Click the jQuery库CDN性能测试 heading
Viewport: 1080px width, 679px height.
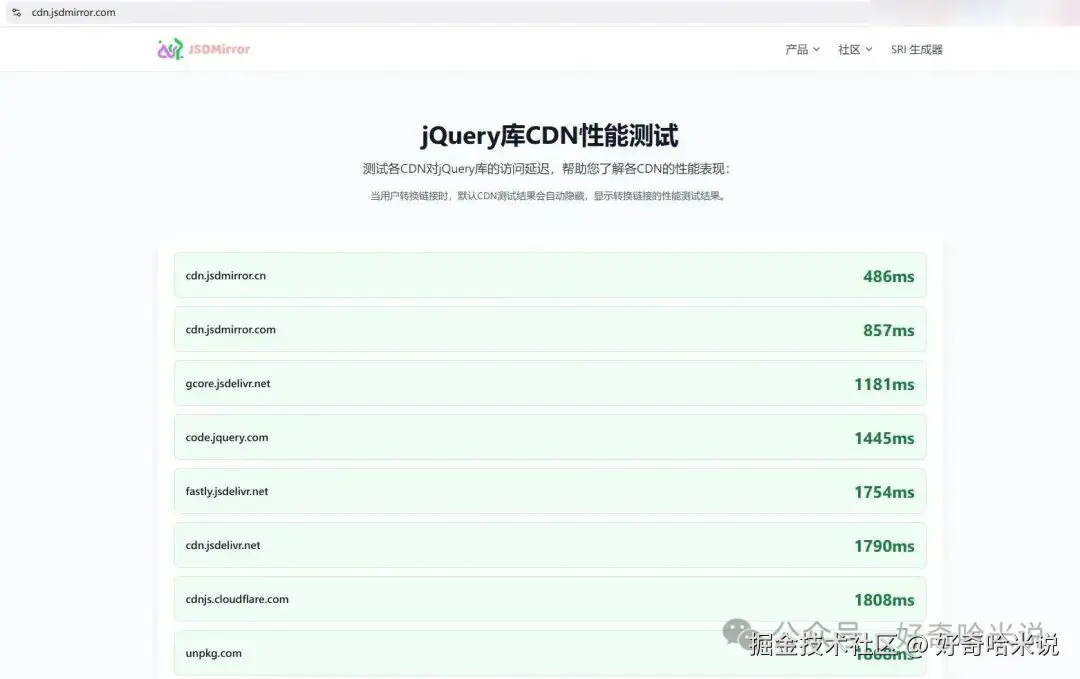coord(550,136)
